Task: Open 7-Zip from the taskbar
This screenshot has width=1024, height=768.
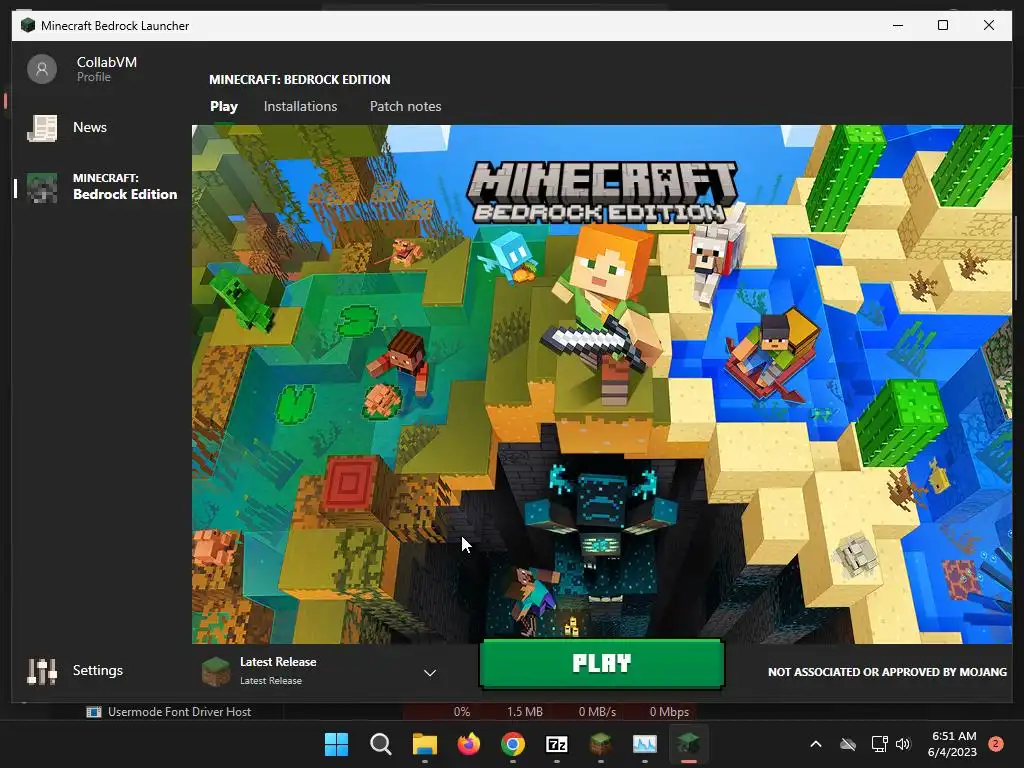Action: tap(556, 744)
